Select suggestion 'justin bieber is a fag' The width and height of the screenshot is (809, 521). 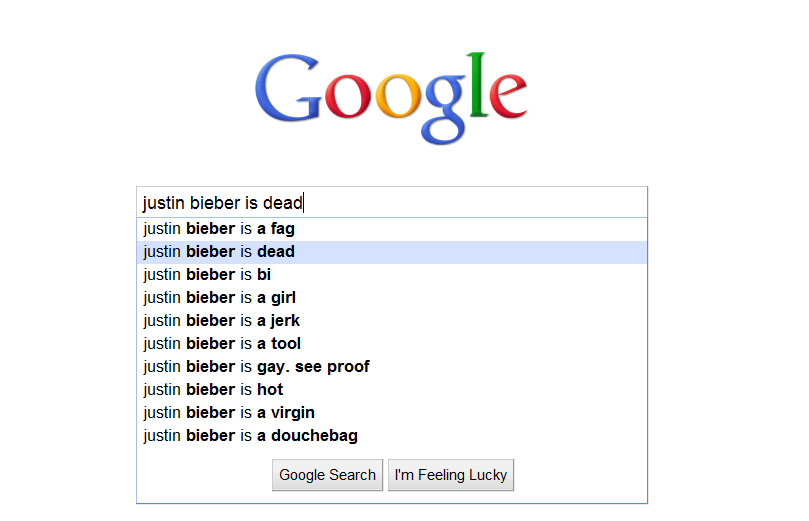[x=219, y=229]
